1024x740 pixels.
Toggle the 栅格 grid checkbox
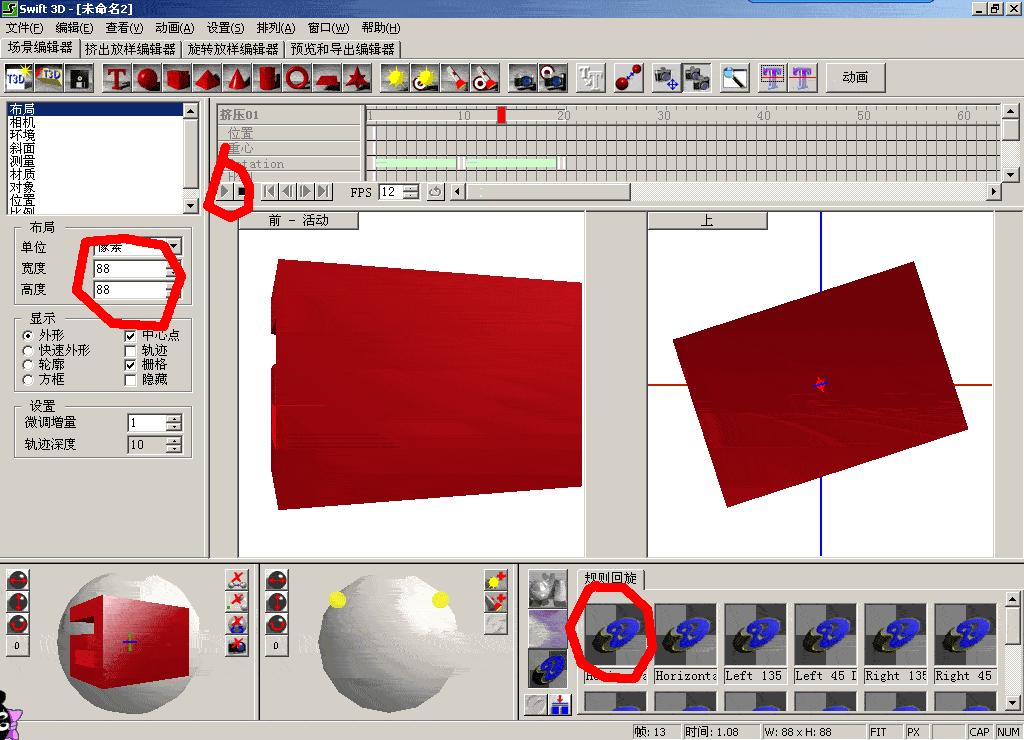click(130, 365)
